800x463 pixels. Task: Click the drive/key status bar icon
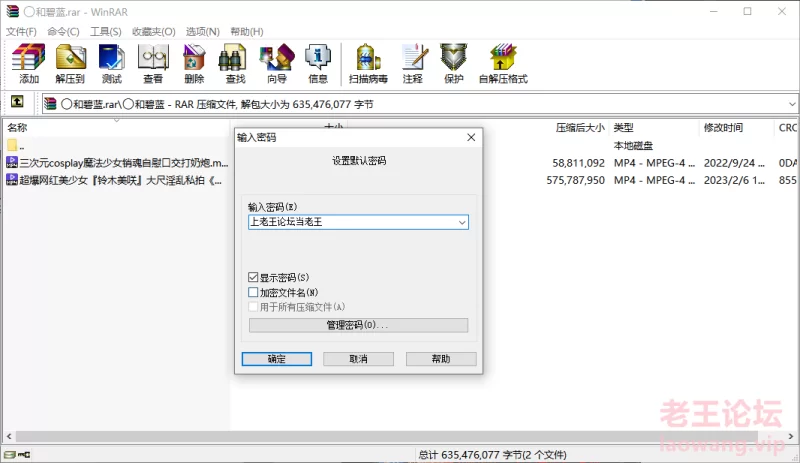(x=17, y=454)
